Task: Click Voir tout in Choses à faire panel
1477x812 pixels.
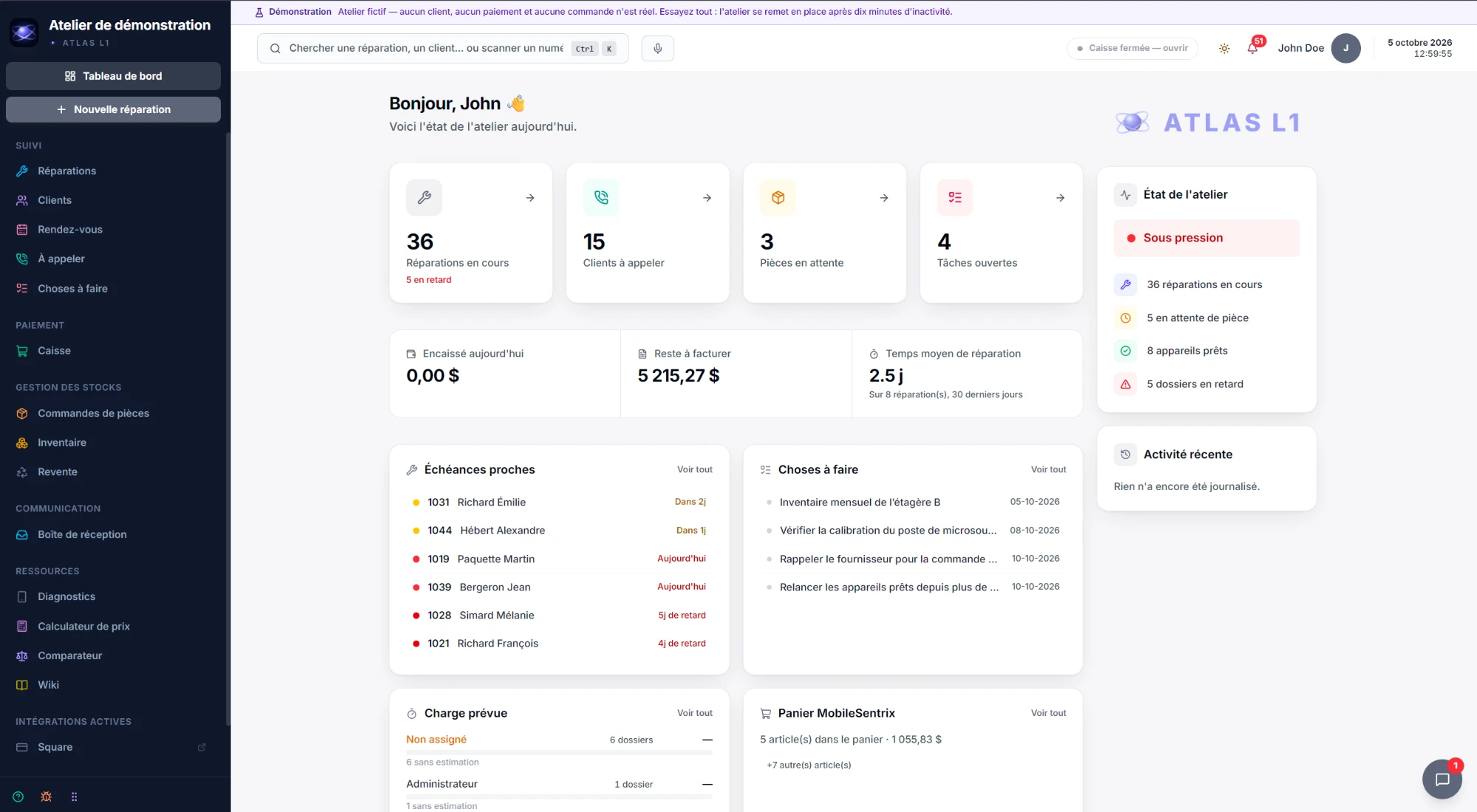Action: pos(1049,469)
